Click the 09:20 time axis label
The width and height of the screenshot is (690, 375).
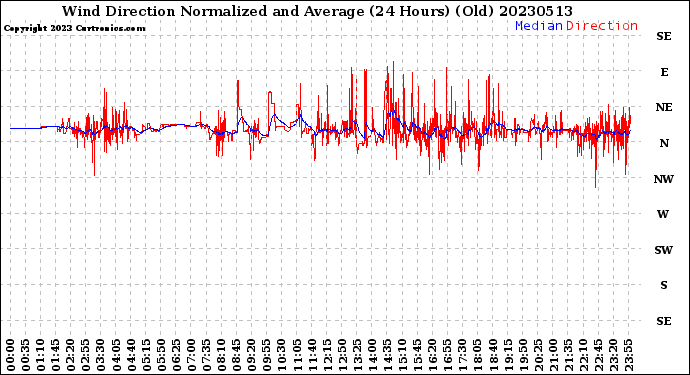(252, 355)
